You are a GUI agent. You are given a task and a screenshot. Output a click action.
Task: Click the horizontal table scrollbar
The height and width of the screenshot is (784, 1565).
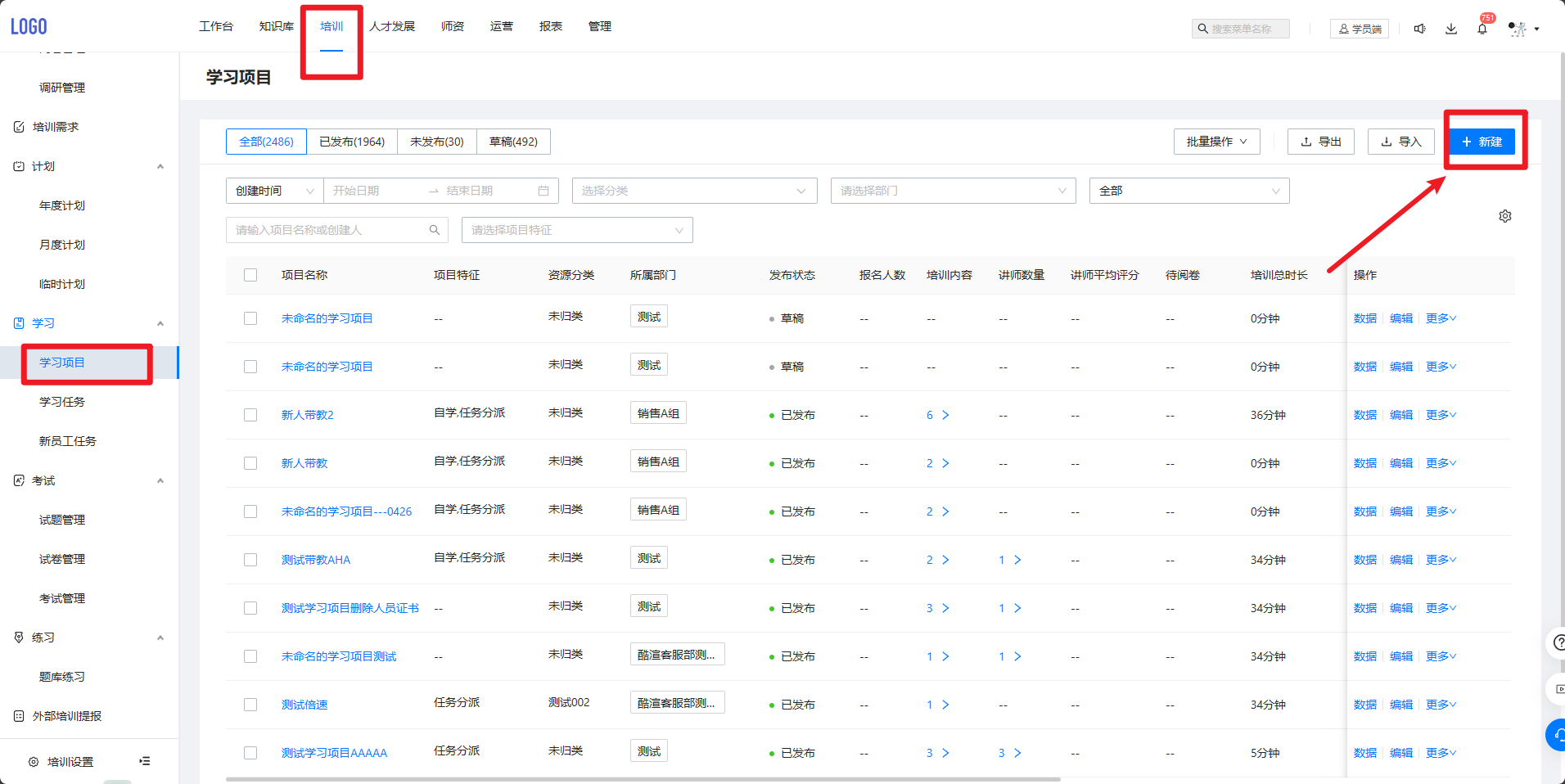tap(643, 779)
